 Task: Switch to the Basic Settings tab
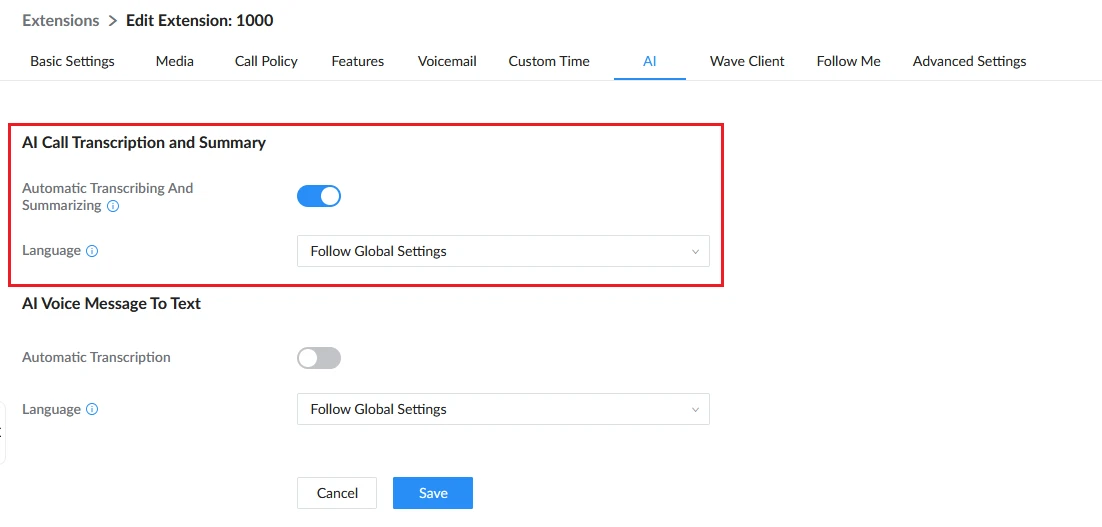[x=72, y=61]
